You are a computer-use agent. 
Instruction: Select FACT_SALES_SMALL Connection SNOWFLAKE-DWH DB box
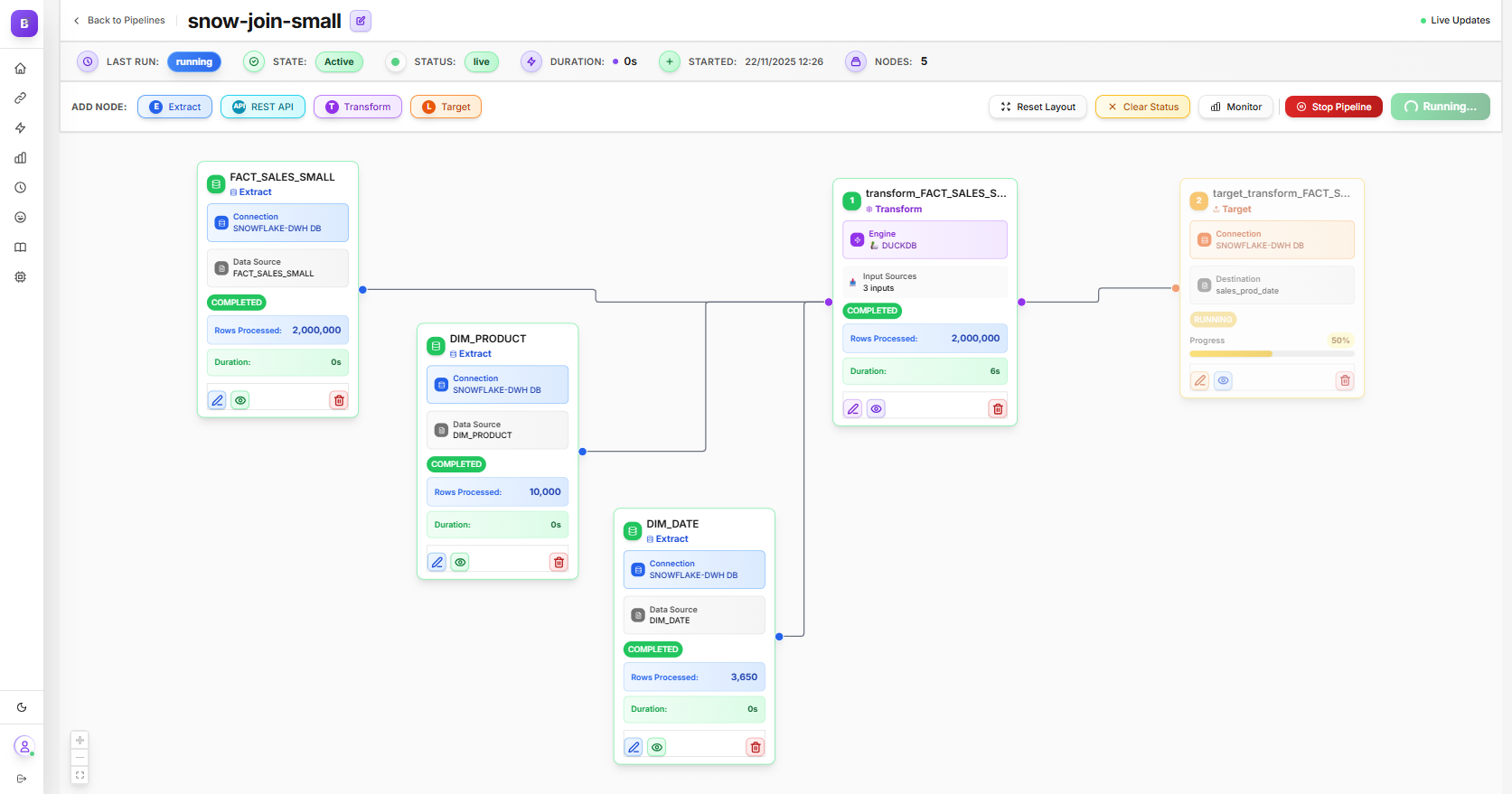[x=277, y=222]
